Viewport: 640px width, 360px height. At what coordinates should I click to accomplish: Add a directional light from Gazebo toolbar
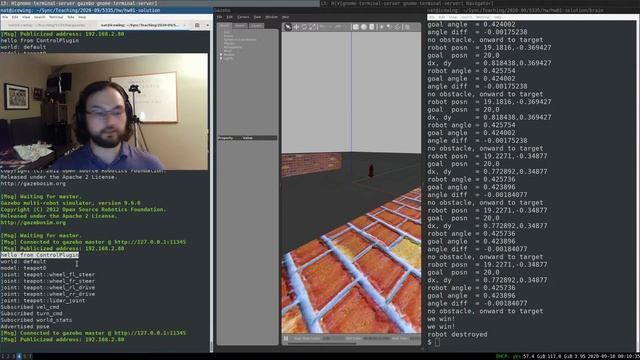(x=397, y=27)
